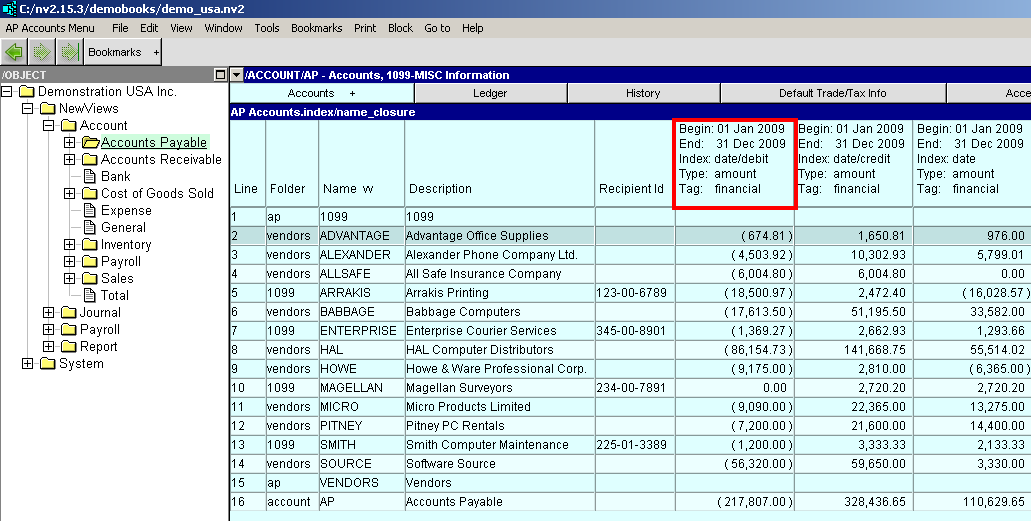This screenshot has width=1031, height=521.
Task: Click the first green forward arrow
Action: 42,51
